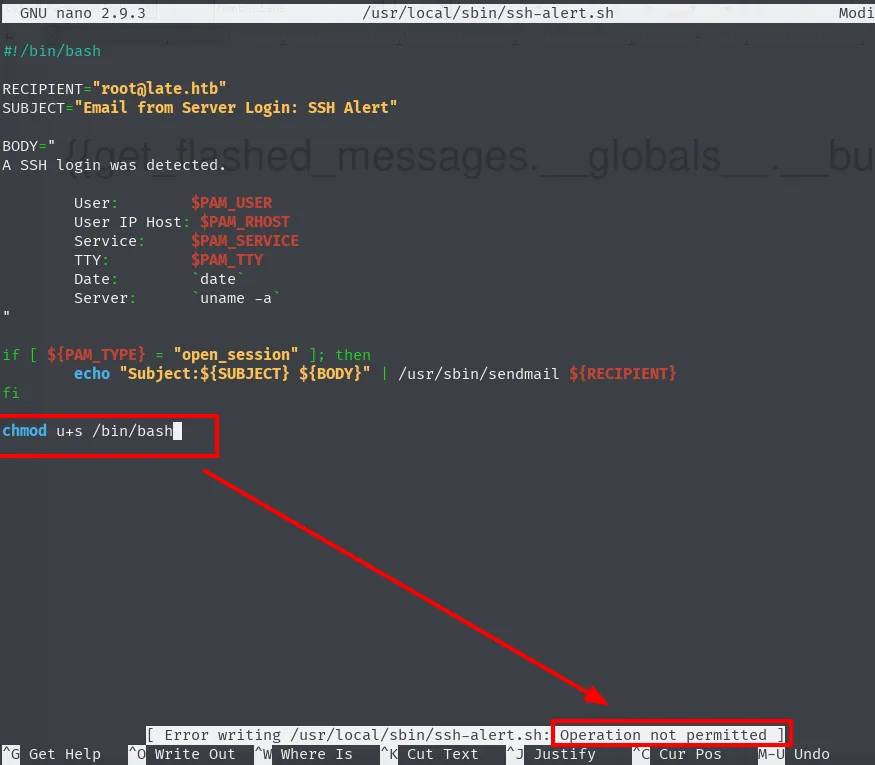
Task: Click the ^C Cur Pos shortcut
Action: click(x=677, y=754)
